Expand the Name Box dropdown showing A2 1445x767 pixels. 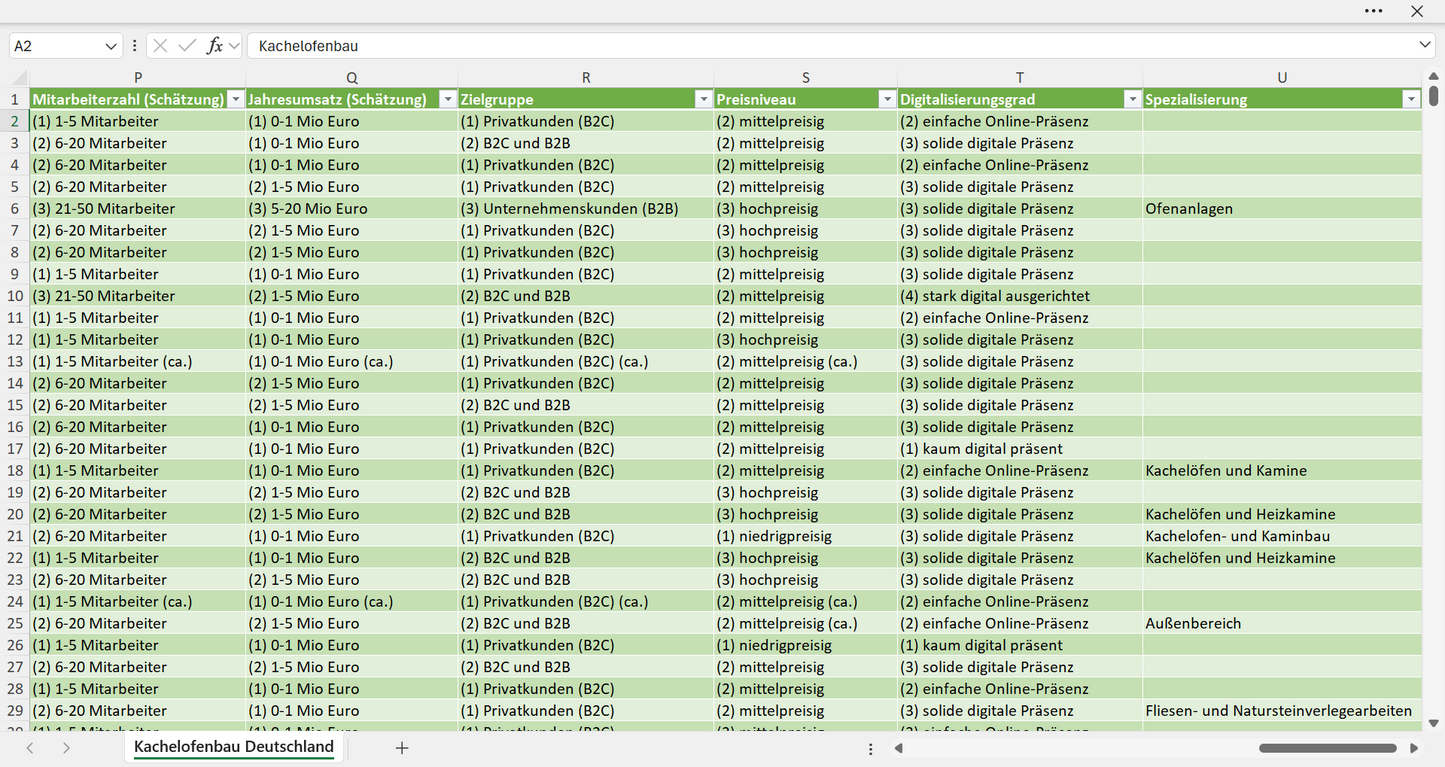[110, 46]
